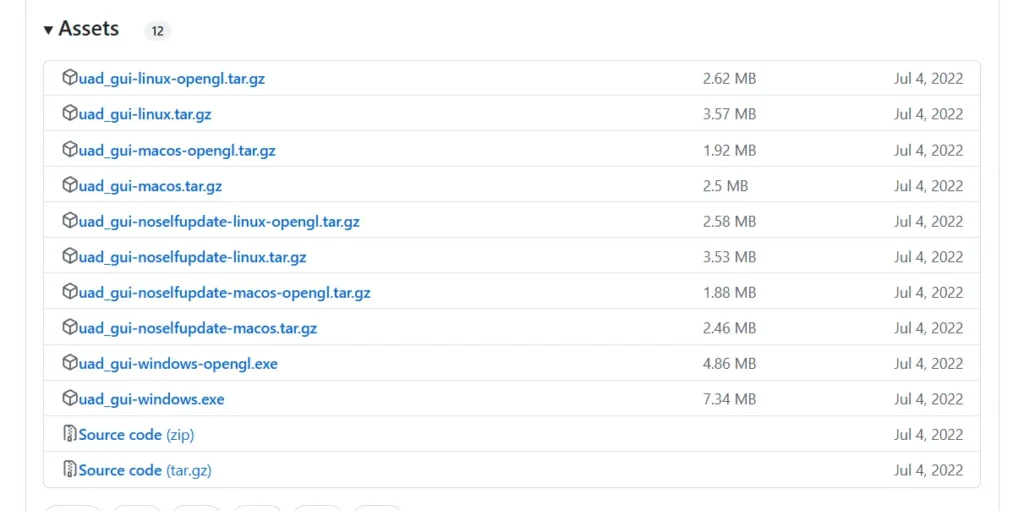Click package icon beside uad_gui-noselfupdate-macos.tar.gz
The height and width of the screenshot is (511, 1024).
pyautogui.click(x=69, y=327)
